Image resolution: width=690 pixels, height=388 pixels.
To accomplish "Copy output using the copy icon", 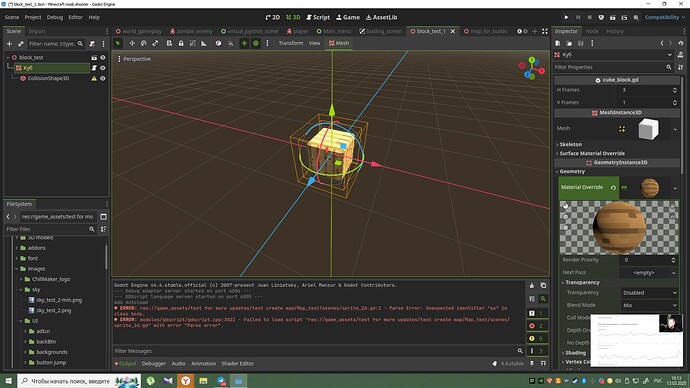I will point(543,286).
